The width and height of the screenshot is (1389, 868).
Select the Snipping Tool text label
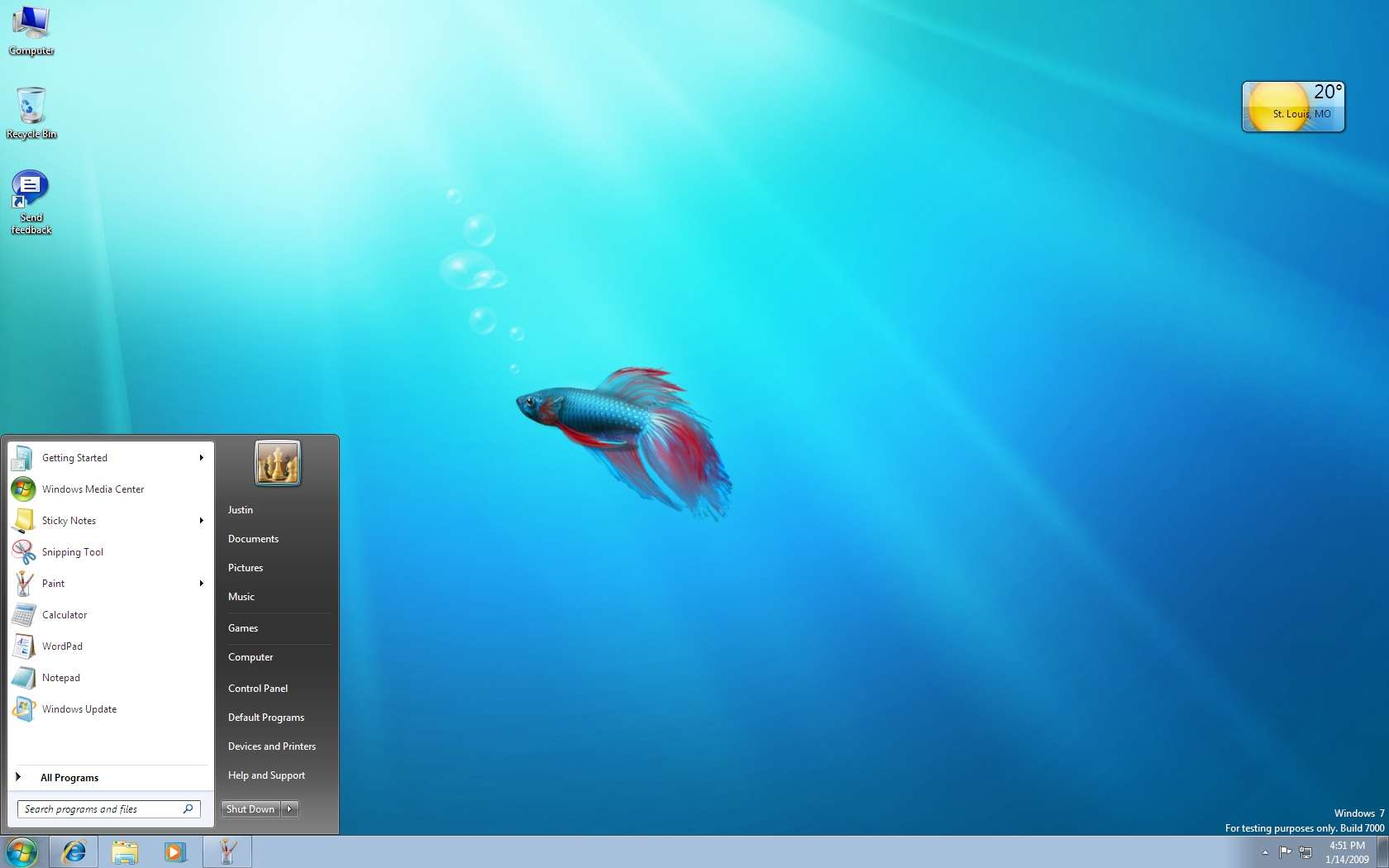(73, 552)
